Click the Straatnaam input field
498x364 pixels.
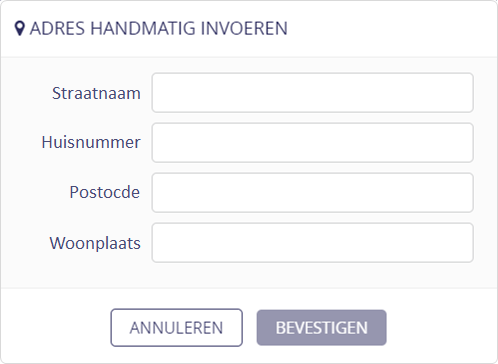[x=313, y=93]
